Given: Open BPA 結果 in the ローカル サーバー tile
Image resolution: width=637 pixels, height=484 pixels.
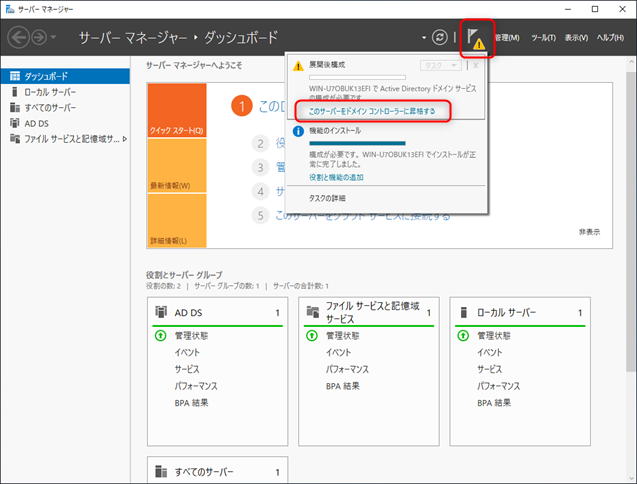Looking at the screenshot, I should click(494, 403).
